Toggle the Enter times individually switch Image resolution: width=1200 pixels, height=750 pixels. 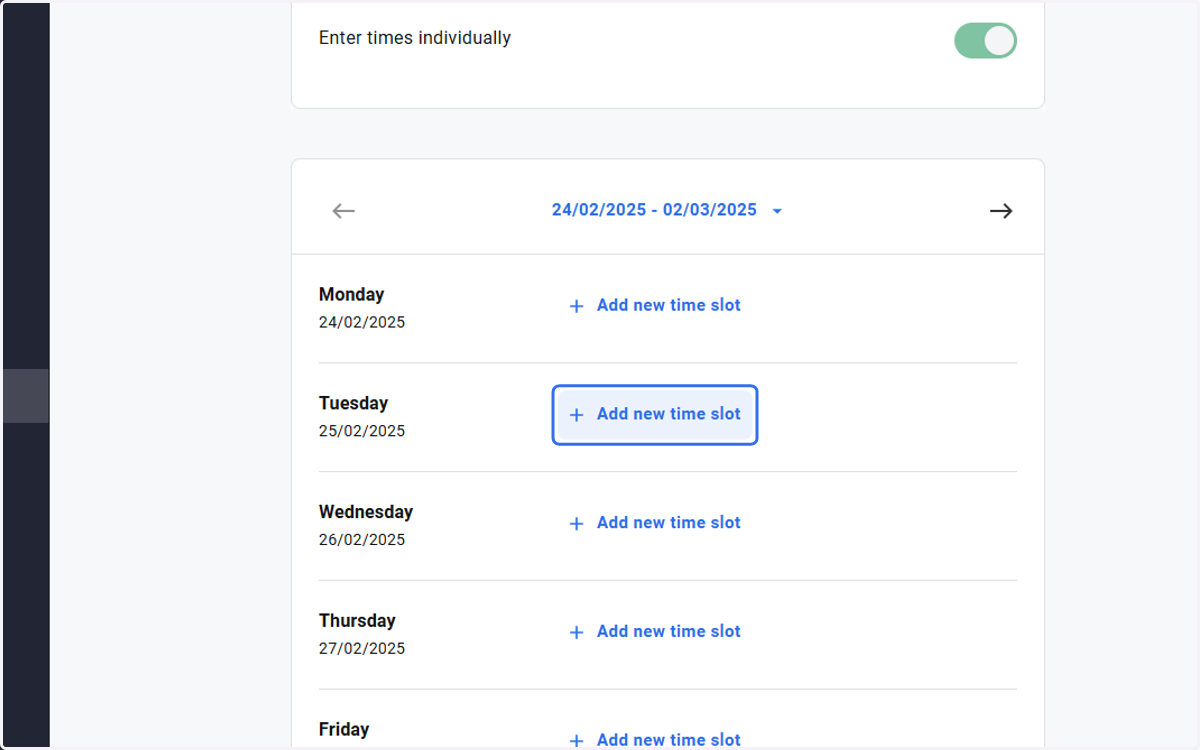click(985, 41)
